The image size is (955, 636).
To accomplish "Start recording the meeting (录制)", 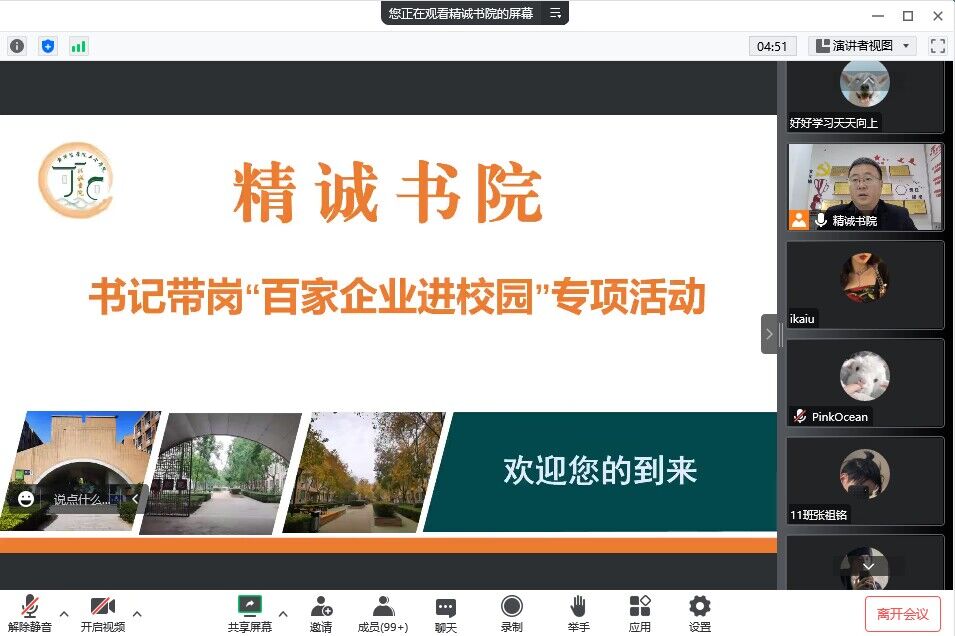I will point(512,613).
